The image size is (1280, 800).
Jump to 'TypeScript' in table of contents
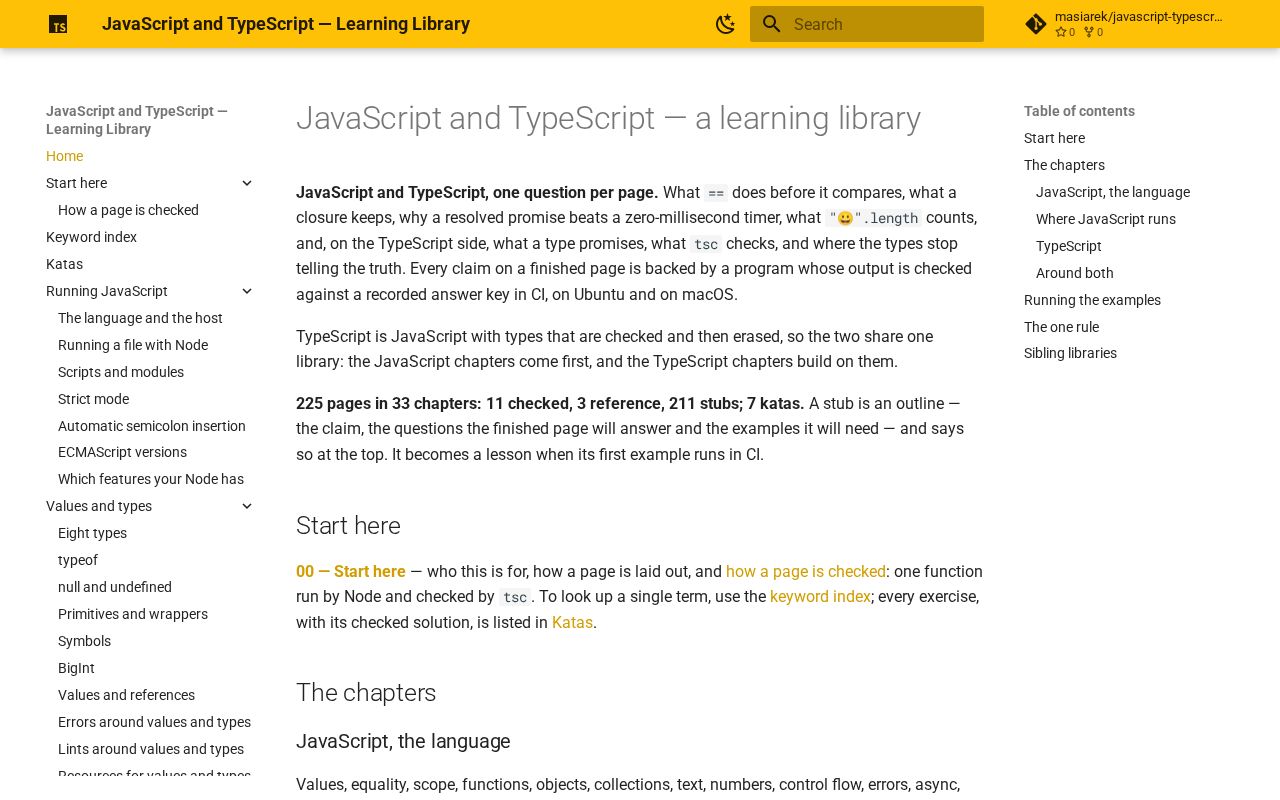coord(1068,246)
